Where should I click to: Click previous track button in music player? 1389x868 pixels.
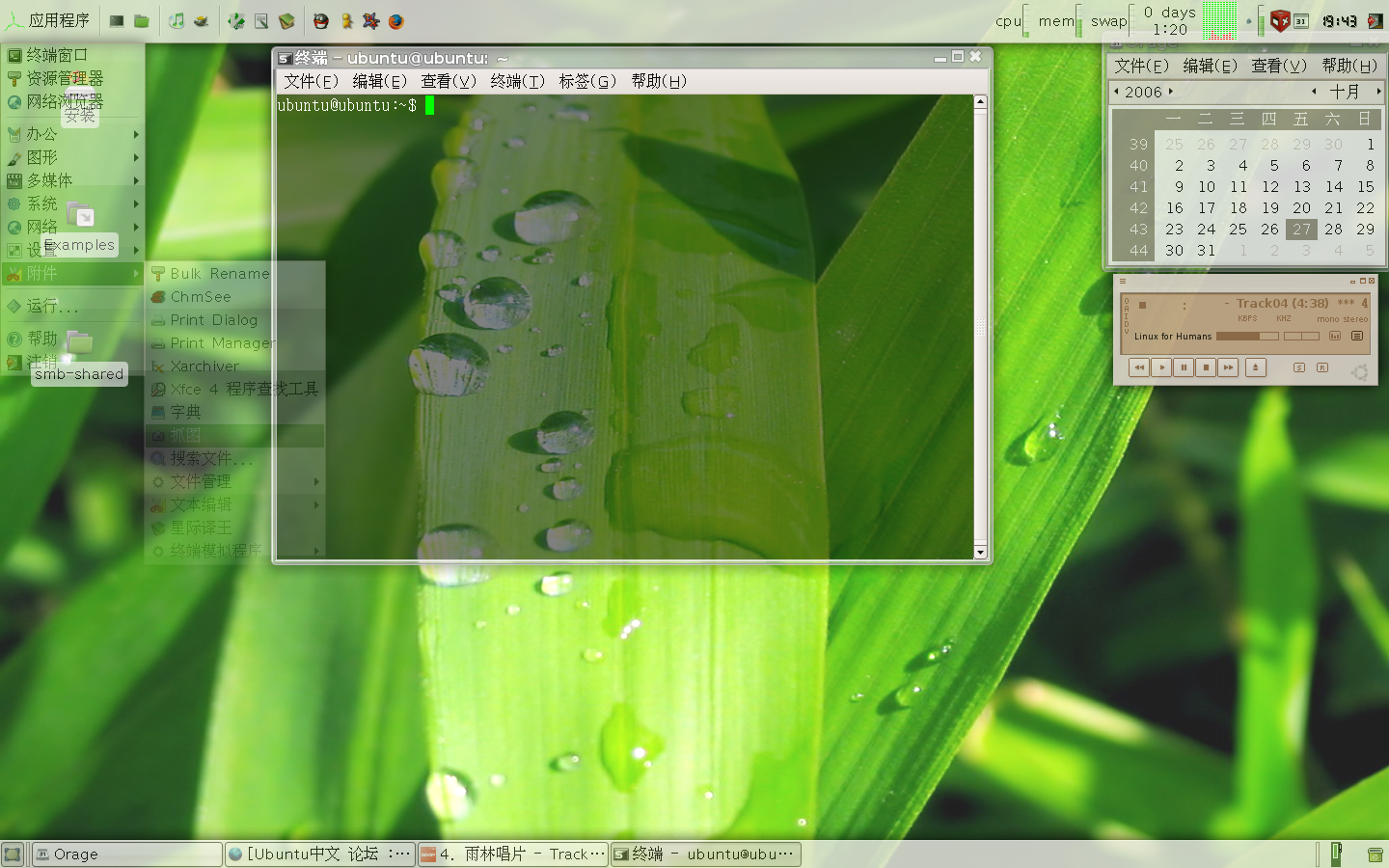(1139, 367)
